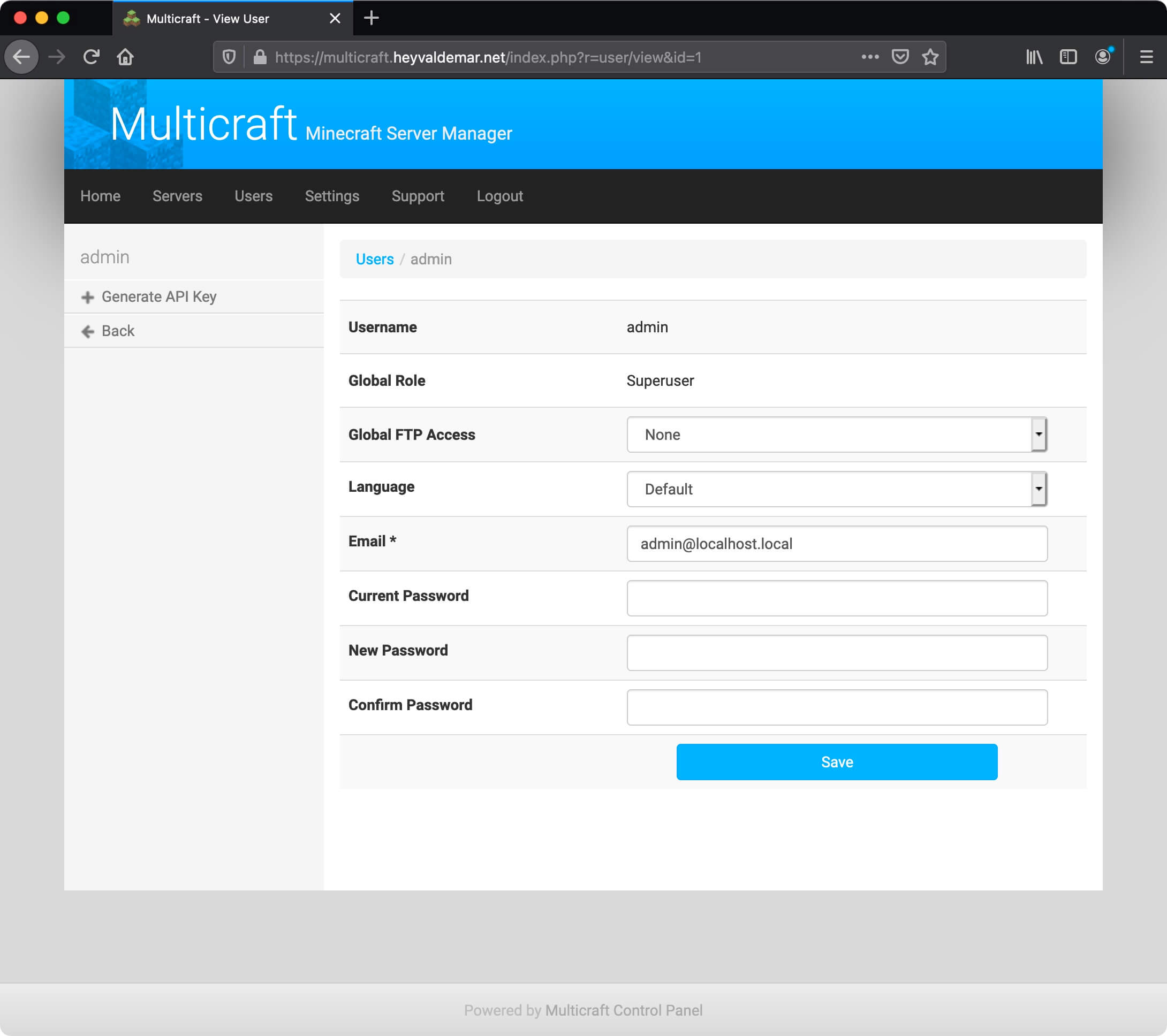
Task: Click the plus icon beside Generate API Key
Action: (87, 297)
